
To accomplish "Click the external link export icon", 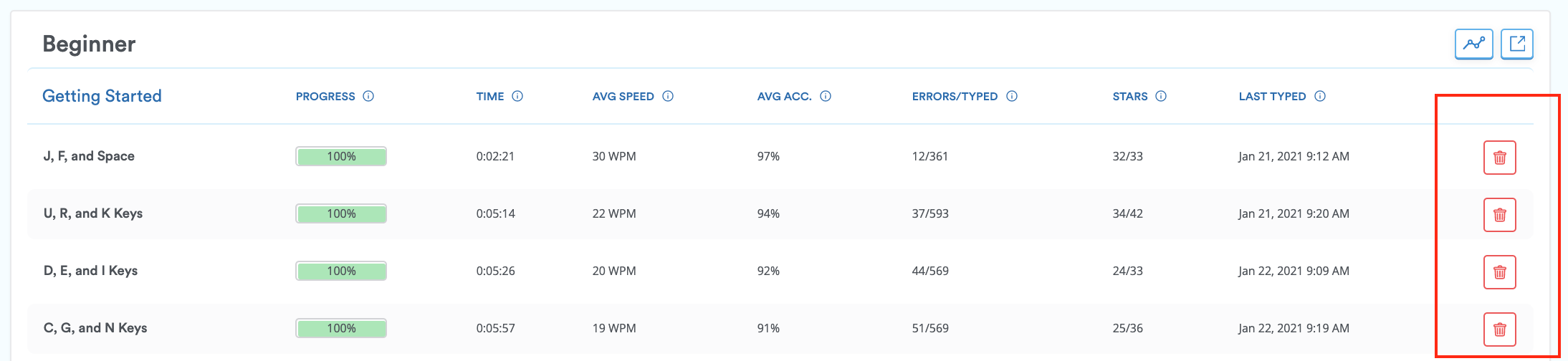I will pyautogui.click(x=1516, y=44).
